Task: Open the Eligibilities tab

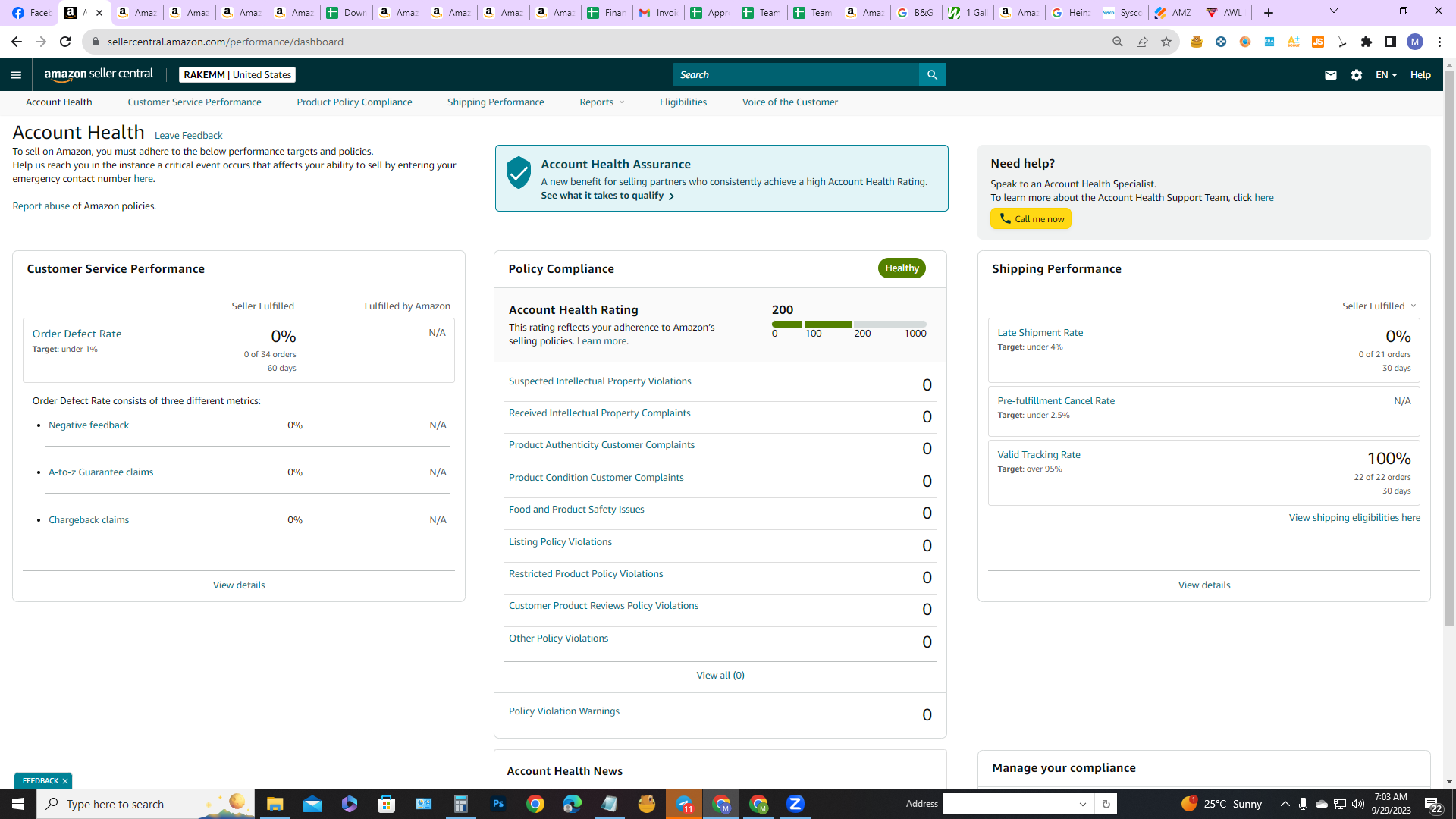Action: pyautogui.click(x=683, y=102)
